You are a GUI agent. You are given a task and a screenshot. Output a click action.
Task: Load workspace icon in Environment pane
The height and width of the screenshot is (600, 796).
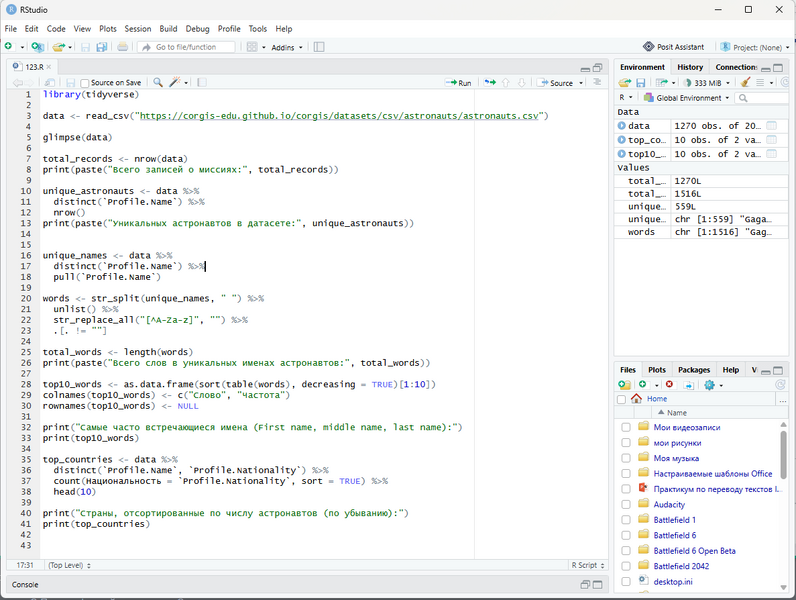coord(624,82)
